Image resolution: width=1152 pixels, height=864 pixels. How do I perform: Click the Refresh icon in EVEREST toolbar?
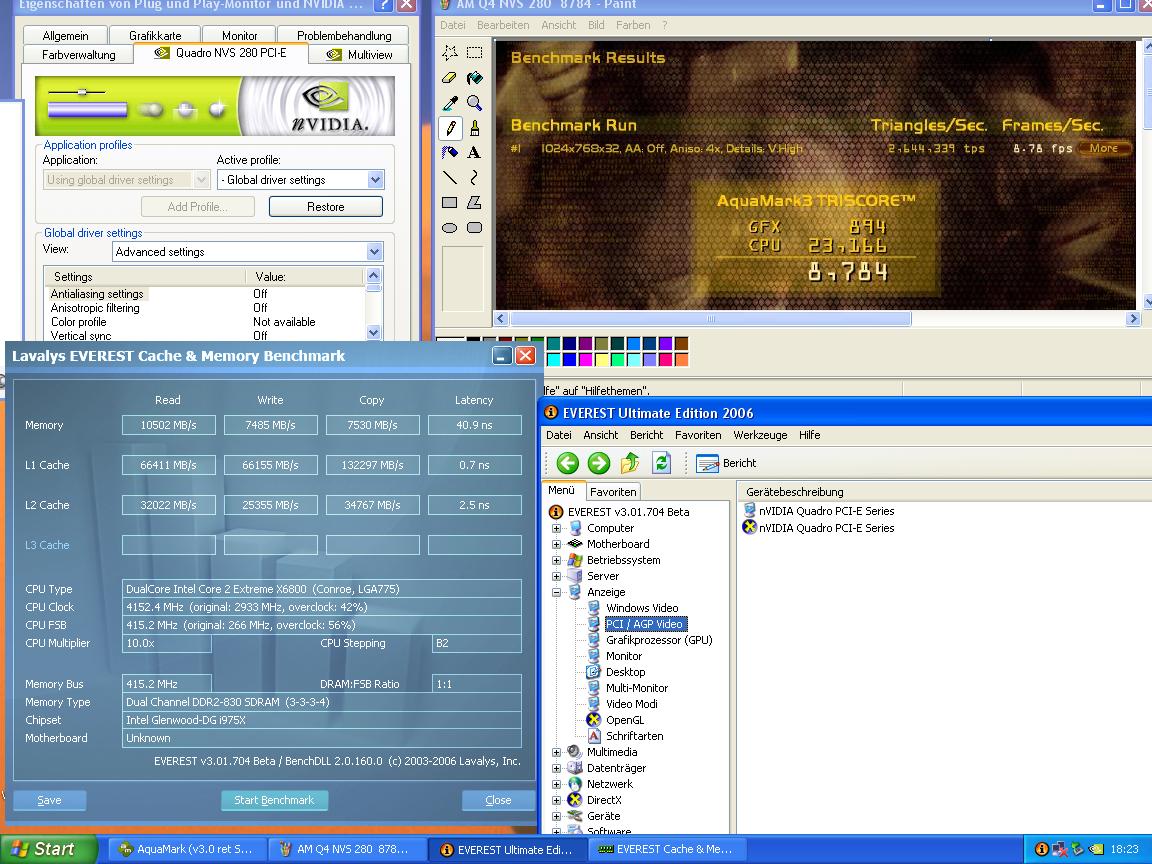pyautogui.click(x=661, y=463)
